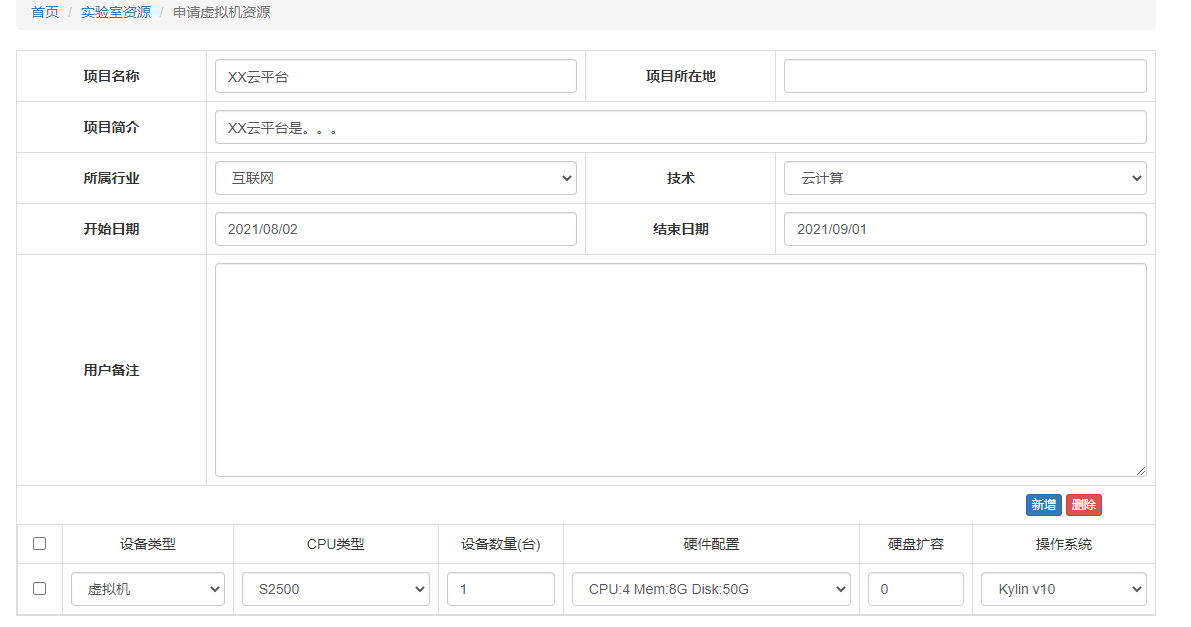The width and height of the screenshot is (1191, 627).
Task: Click inside the 用户备注 text area
Action: click(680, 370)
